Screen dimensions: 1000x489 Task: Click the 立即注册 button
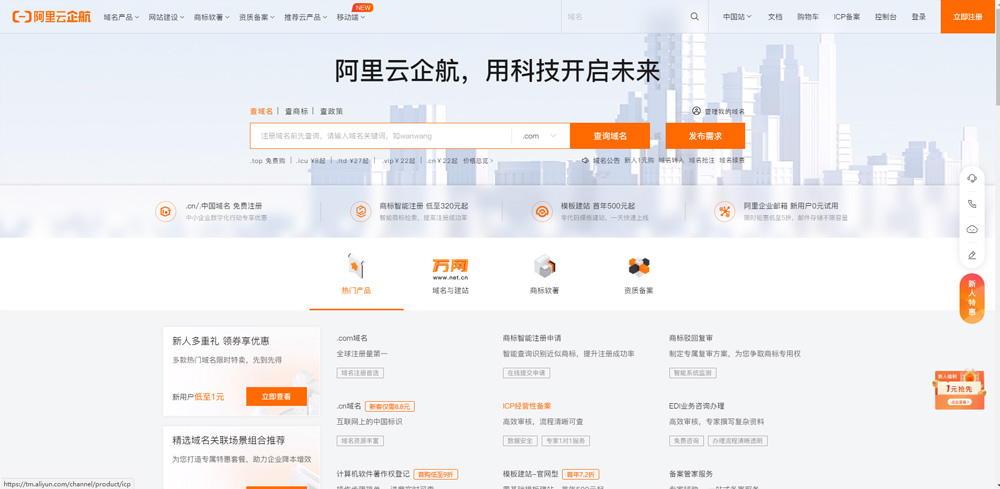coord(967,17)
